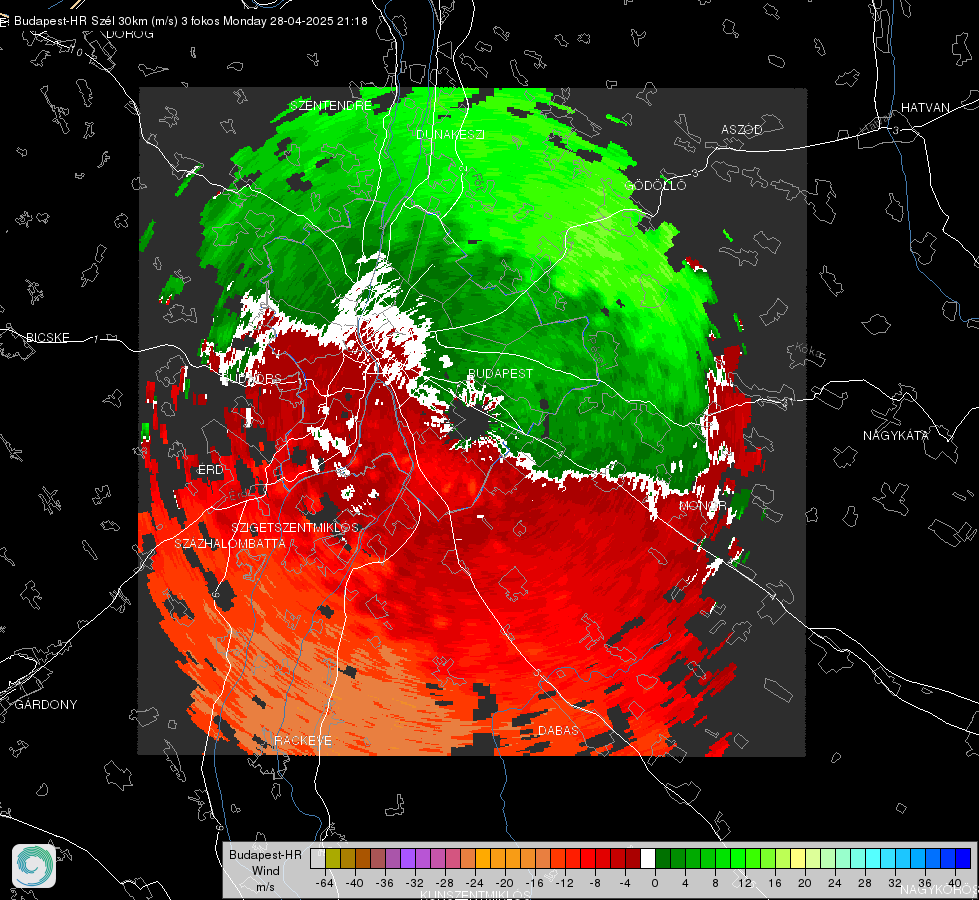Click the legend value -20
This screenshot has width=979, height=900.
tap(504, 884)
